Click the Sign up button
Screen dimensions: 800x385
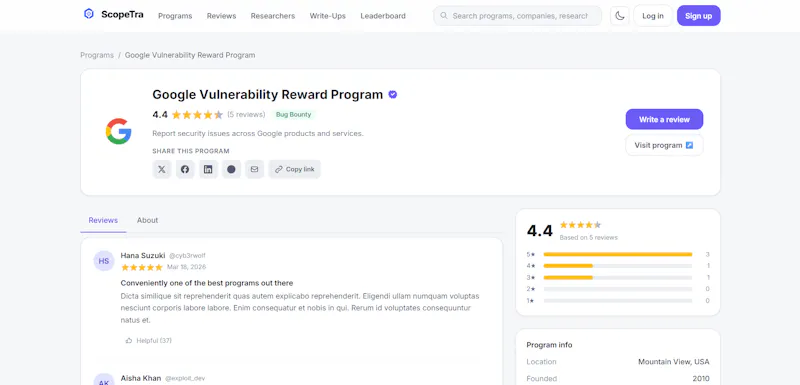tap(698, 16)
